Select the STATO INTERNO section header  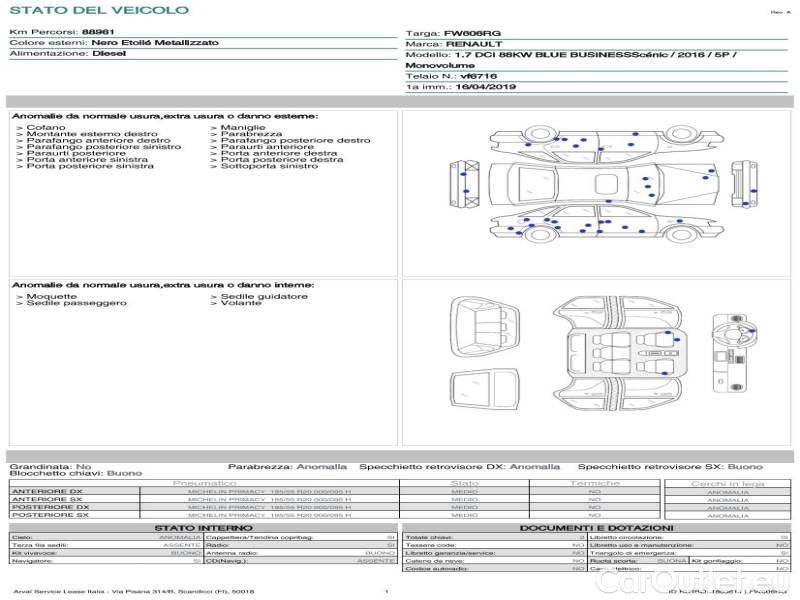[x=203, y=528]
